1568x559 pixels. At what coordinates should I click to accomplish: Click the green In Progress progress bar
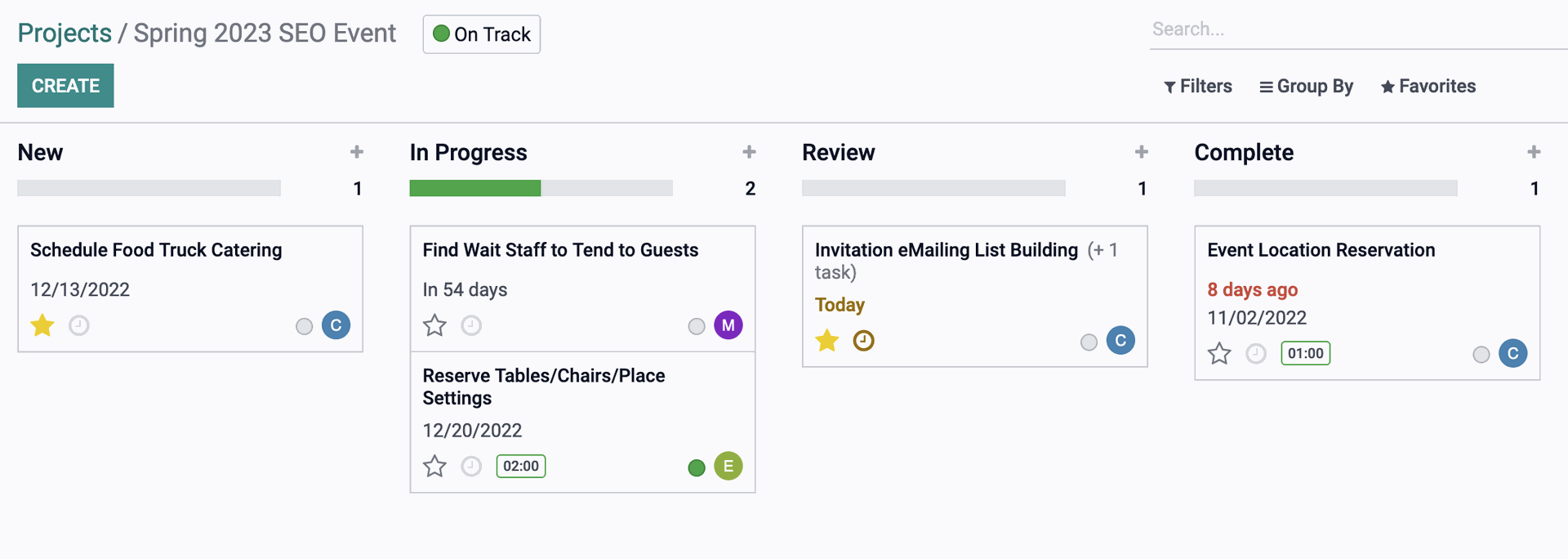tap(475, 188)
